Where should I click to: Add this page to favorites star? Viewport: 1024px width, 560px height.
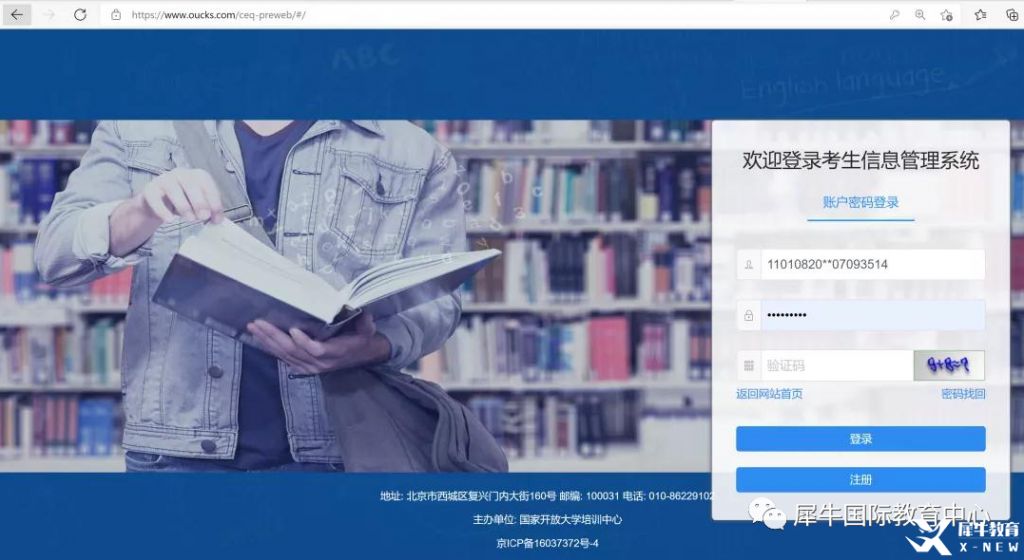click(946, 15)
